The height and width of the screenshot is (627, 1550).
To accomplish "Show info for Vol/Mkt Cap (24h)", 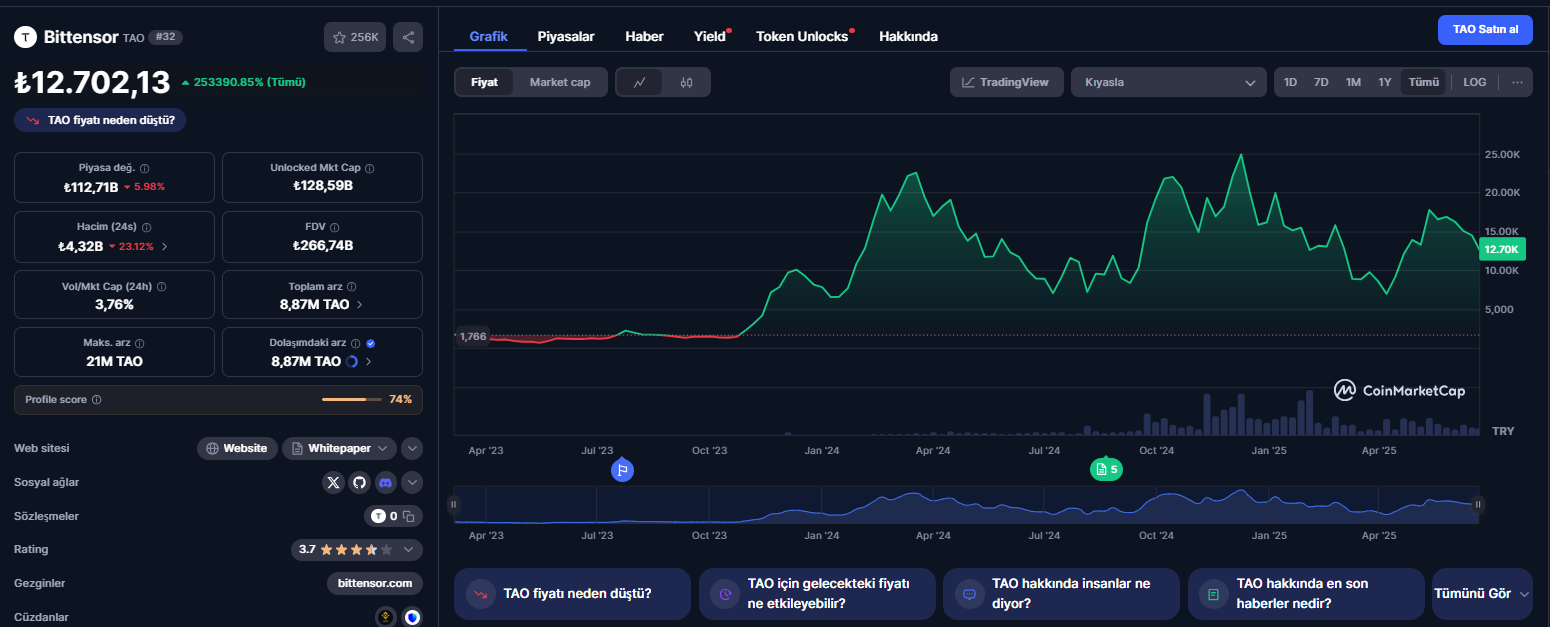I will click(162, 286).
